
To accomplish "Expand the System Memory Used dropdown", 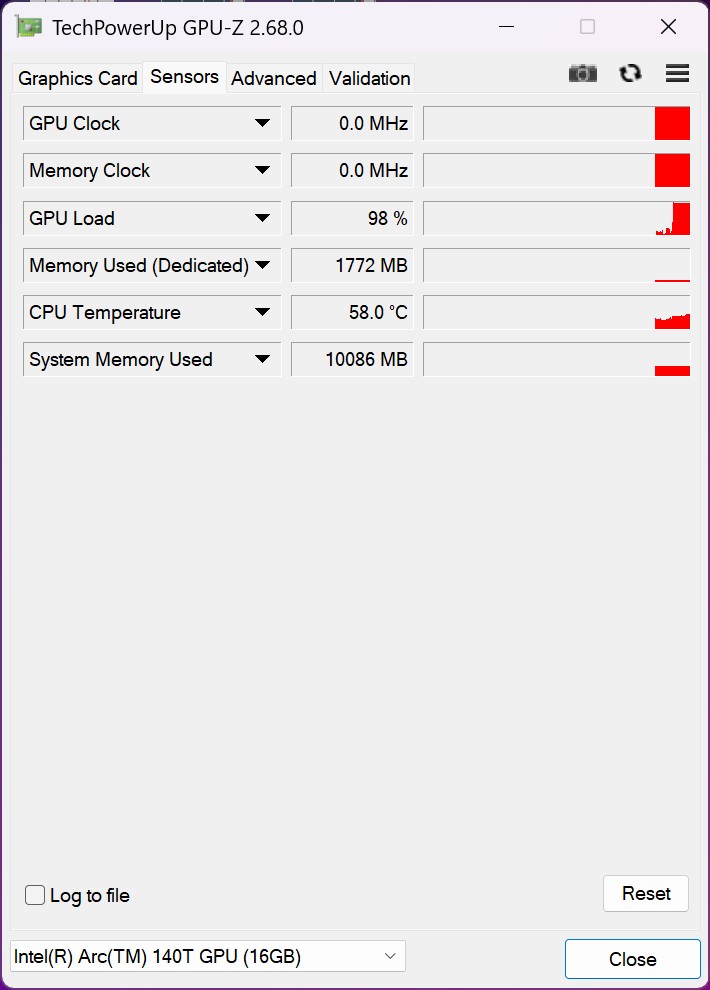I will pos(262,359).
